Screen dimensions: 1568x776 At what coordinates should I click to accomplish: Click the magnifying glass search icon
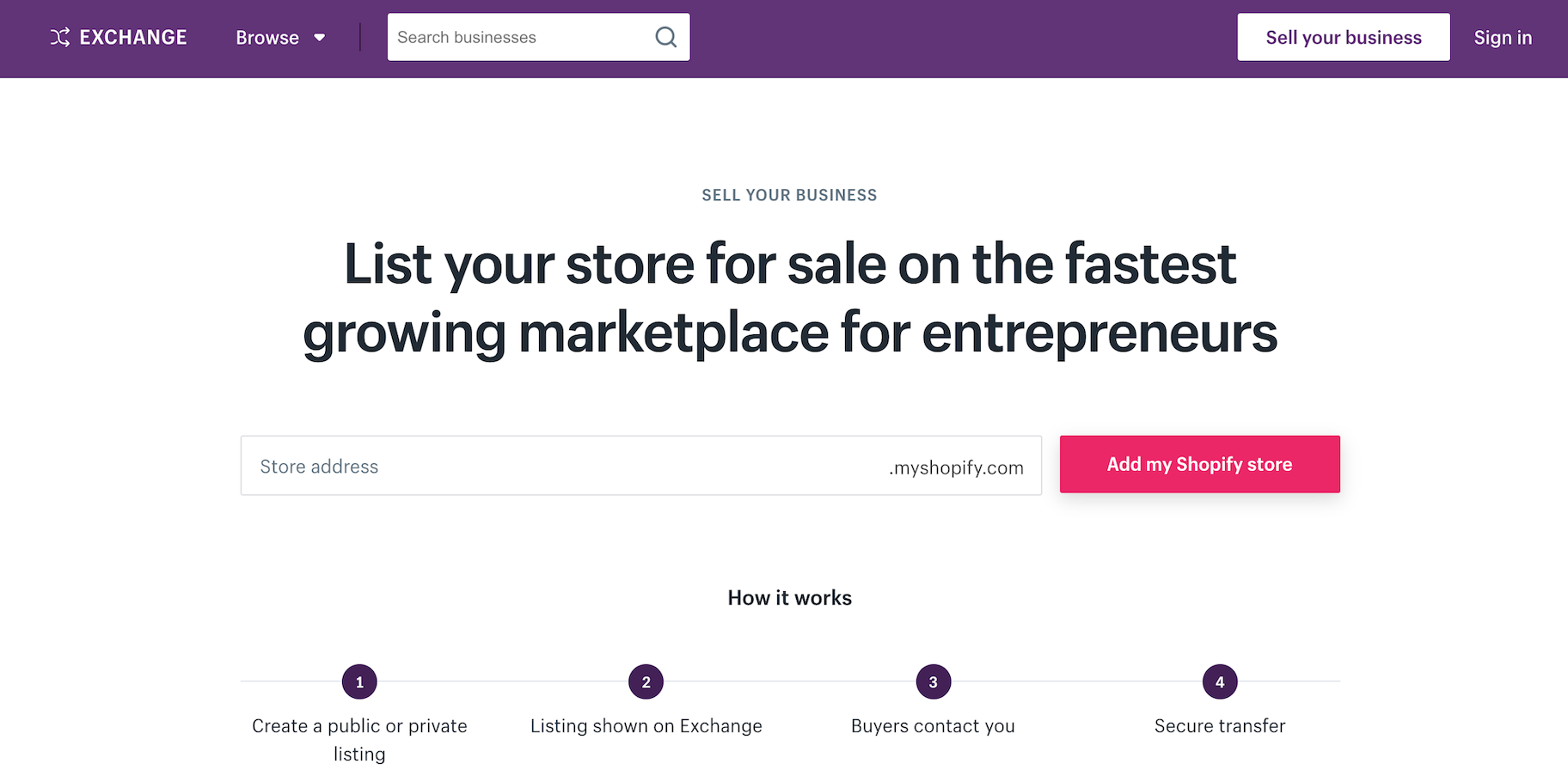point(665,37)
